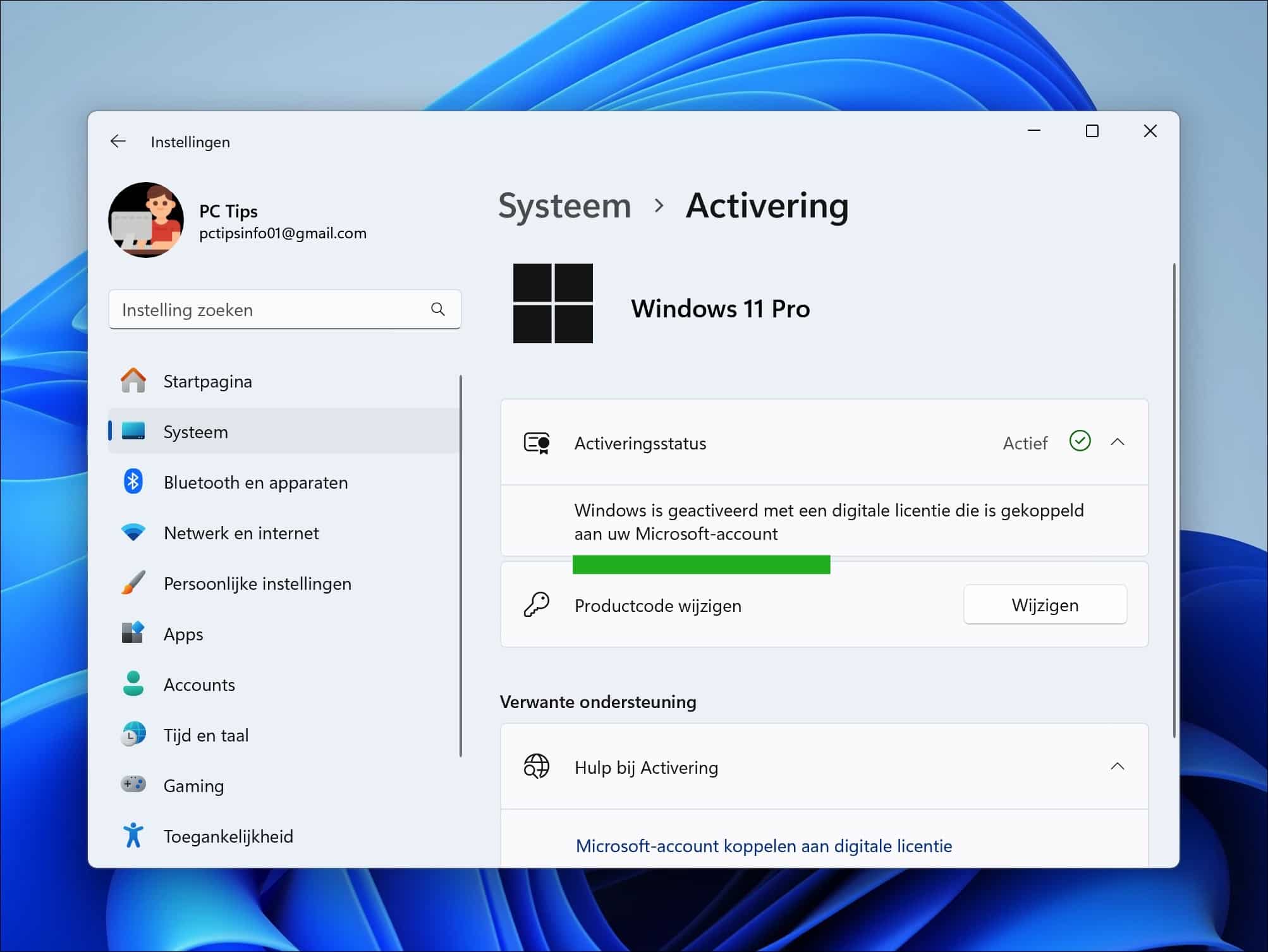Click the search magnifier in Instelling zoeken
Image resolution: width=1268 pixels, height=952 pixels.
pyautogui.click(x=437, y=310)
